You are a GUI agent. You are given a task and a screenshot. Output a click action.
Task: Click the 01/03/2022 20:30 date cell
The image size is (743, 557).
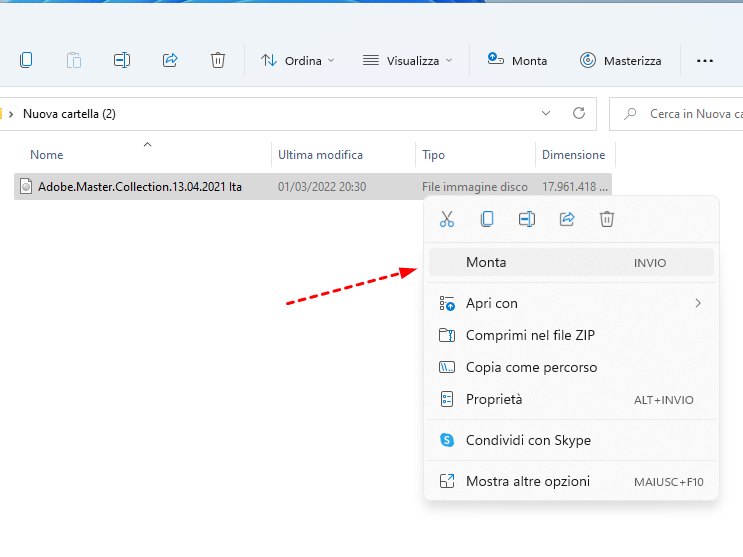322,187
